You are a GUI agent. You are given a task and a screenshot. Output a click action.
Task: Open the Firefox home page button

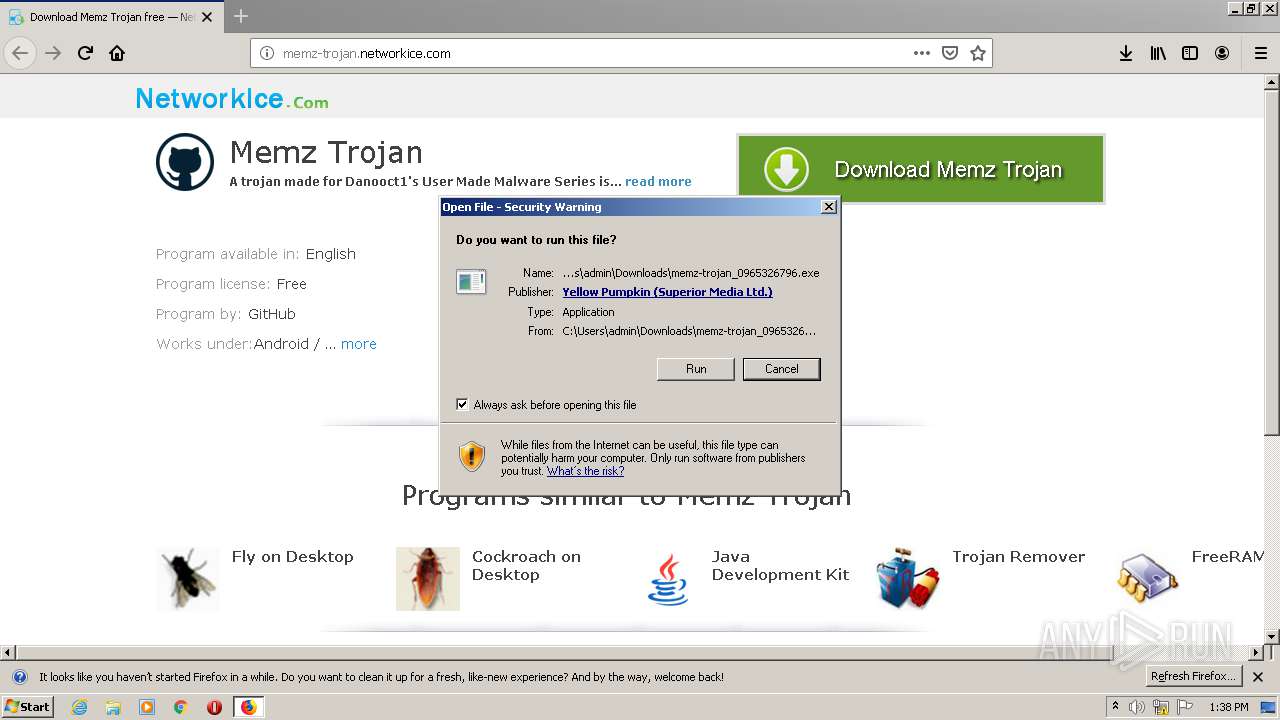click(x=117, y=53)
